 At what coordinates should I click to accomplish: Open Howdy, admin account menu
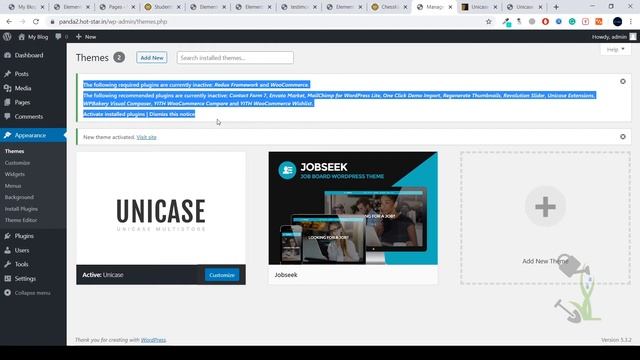[614, 37]
